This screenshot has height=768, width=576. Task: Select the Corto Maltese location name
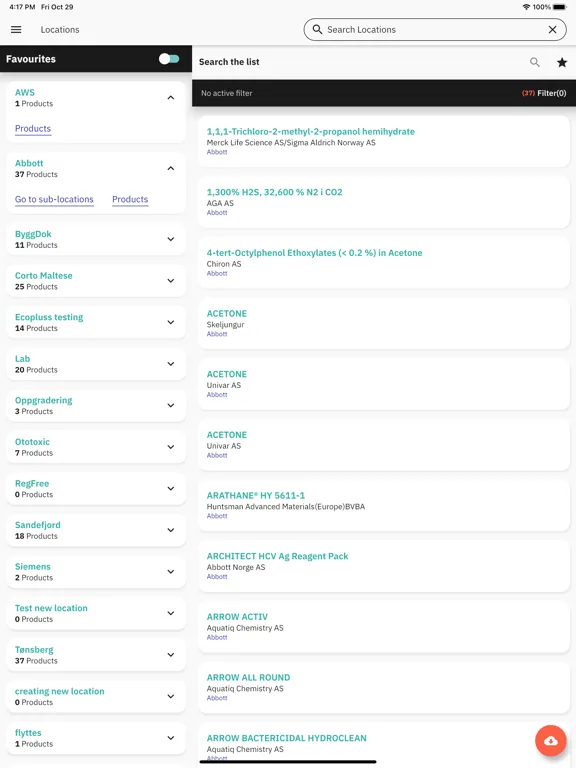pyautogui.click(x=44, y=275)
